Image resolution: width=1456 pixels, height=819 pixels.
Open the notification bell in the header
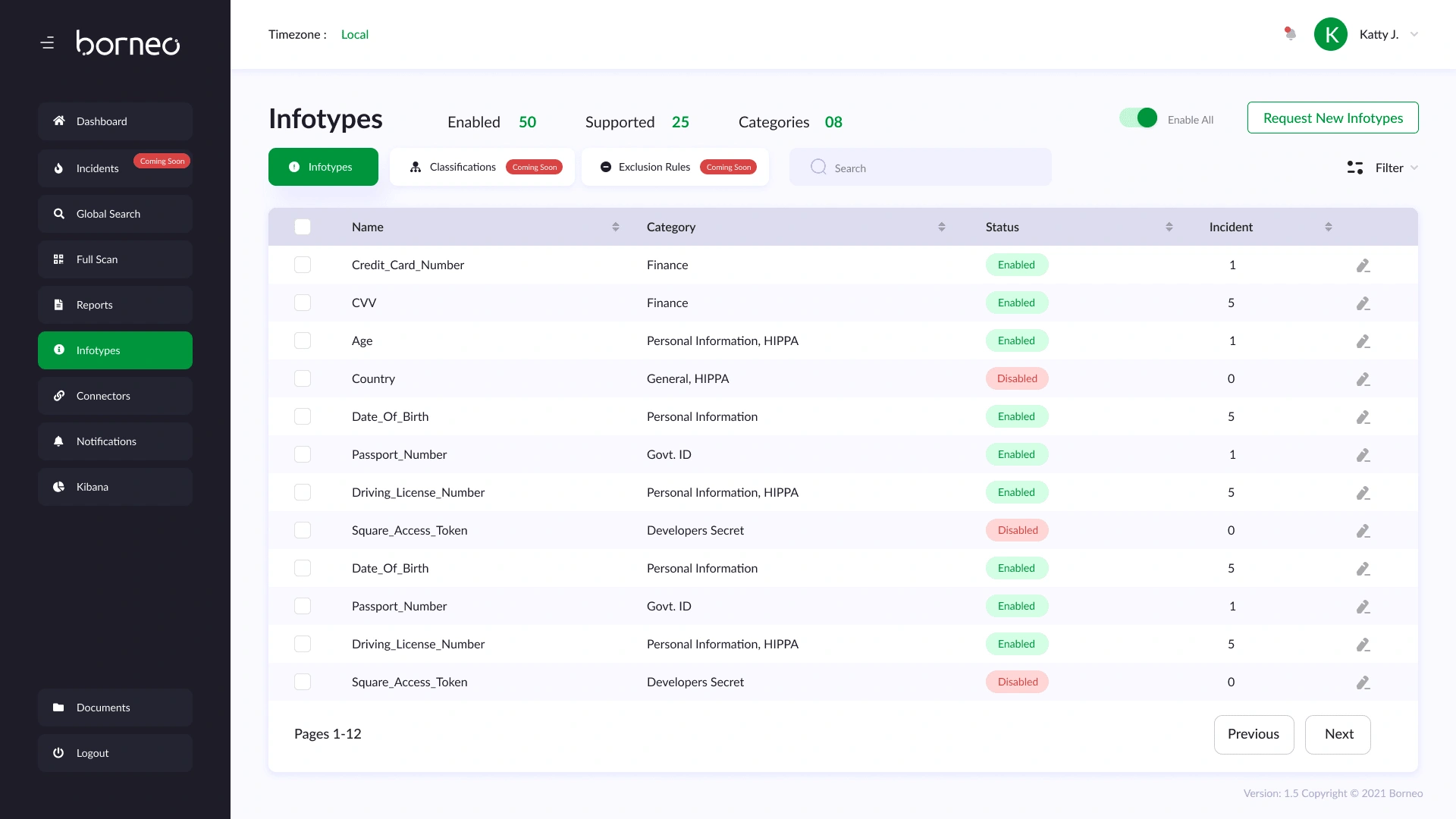click(1290, 34)
